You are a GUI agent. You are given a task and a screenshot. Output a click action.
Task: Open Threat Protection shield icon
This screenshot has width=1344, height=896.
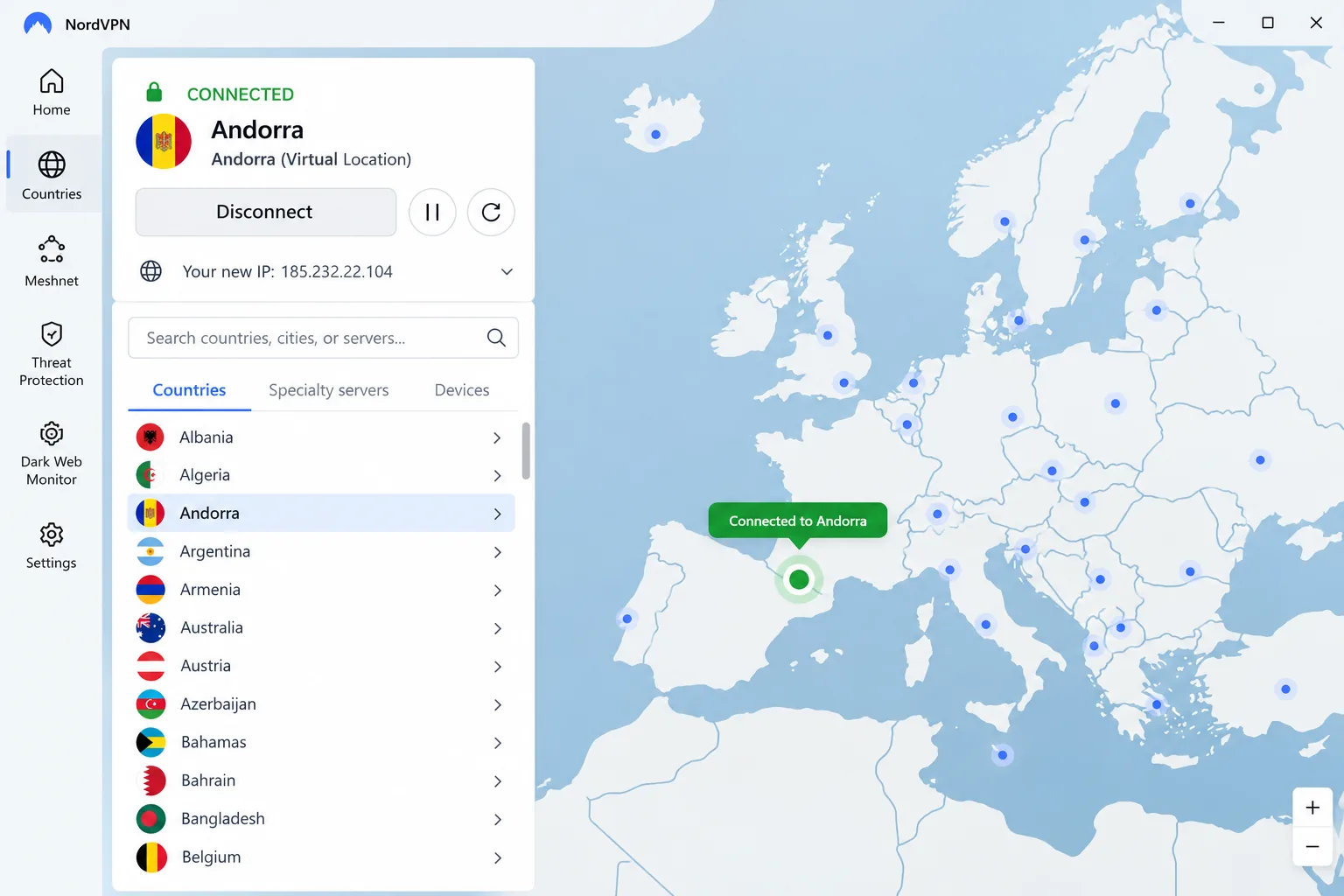coord(52,334)
